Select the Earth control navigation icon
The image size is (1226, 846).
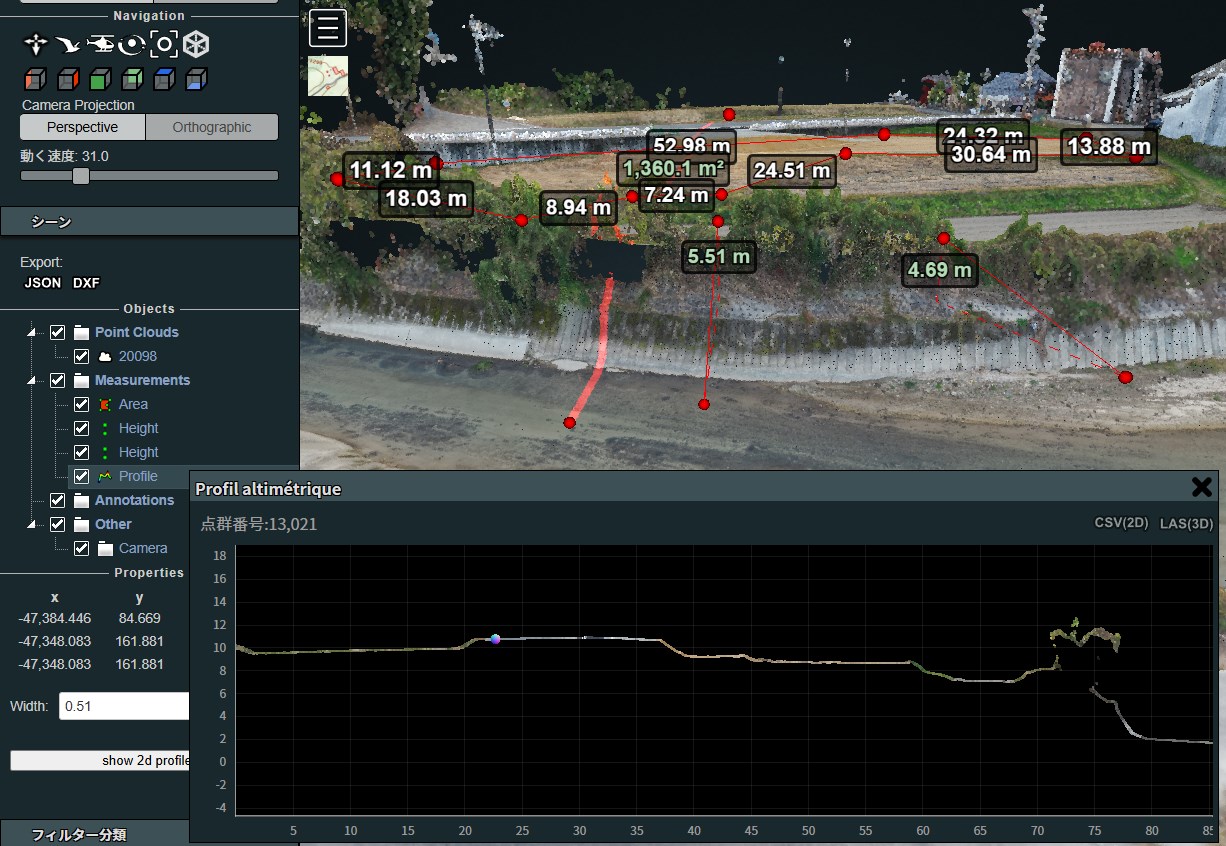[36, 44]
